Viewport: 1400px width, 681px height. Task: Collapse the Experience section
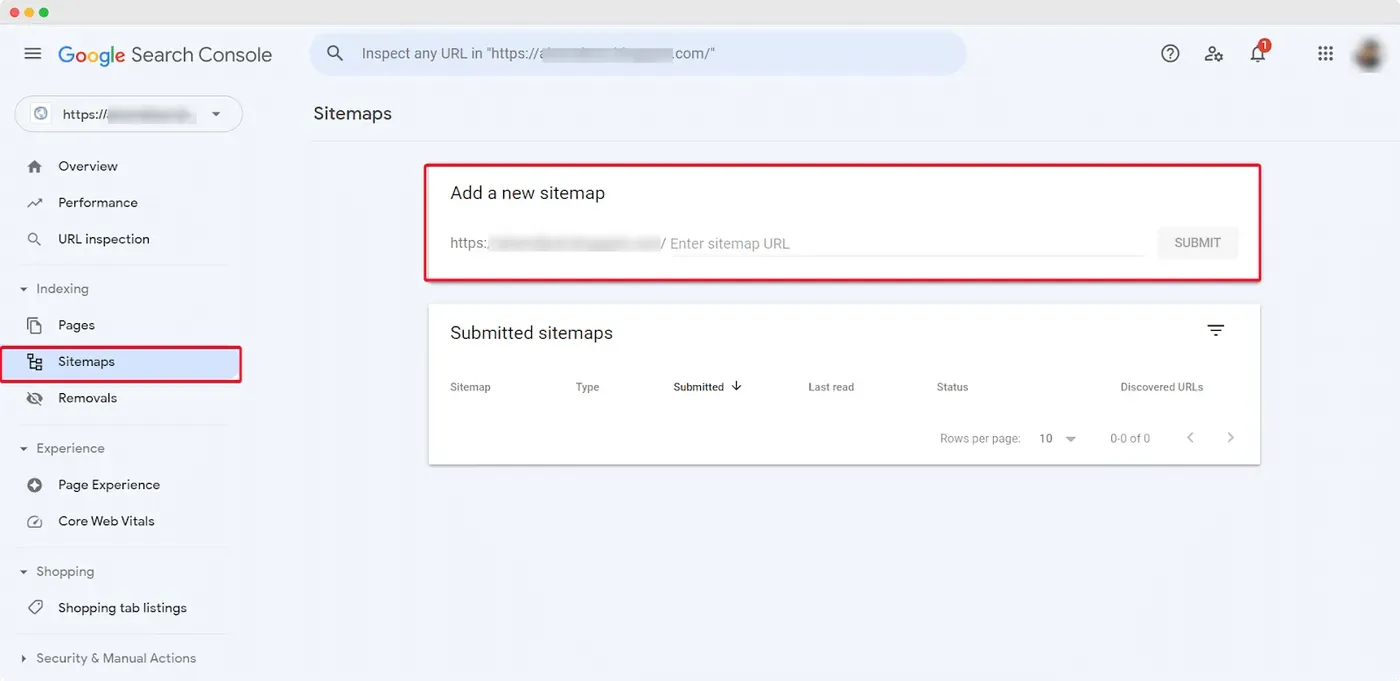tap(62, 449)
